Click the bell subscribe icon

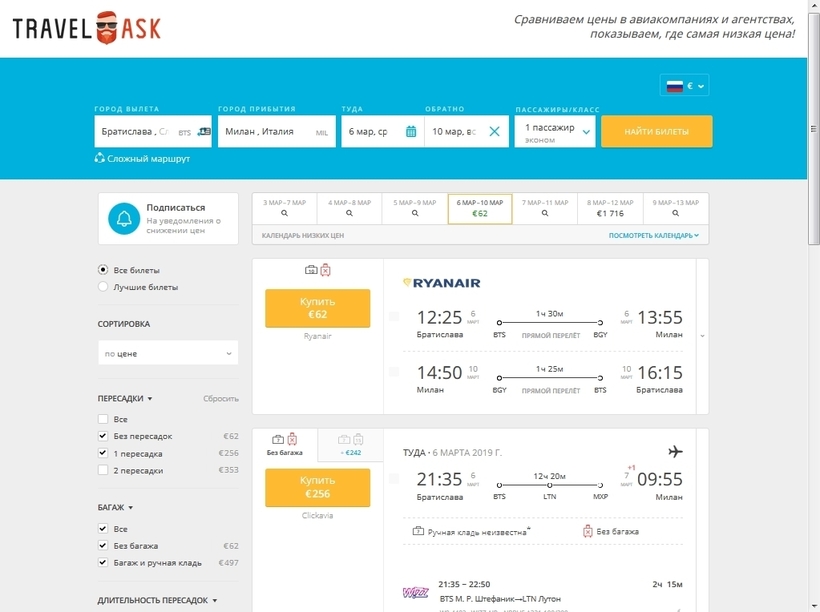click(x=124, y=219)
